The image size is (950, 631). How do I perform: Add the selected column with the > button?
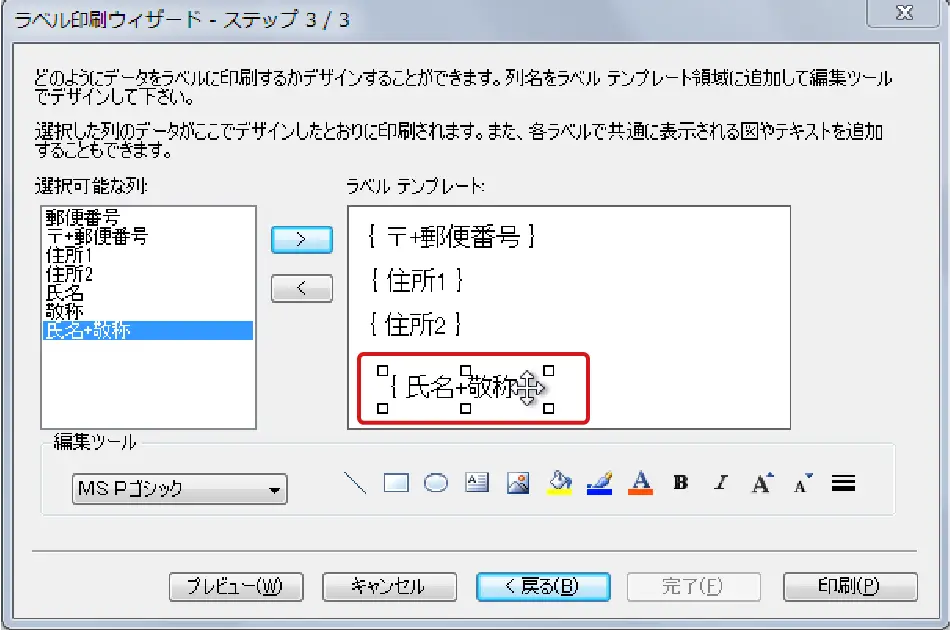tap(302, 239)
